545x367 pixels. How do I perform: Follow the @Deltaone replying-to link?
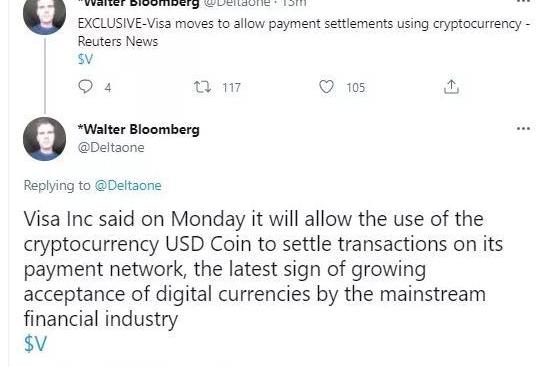click(128, 185)
